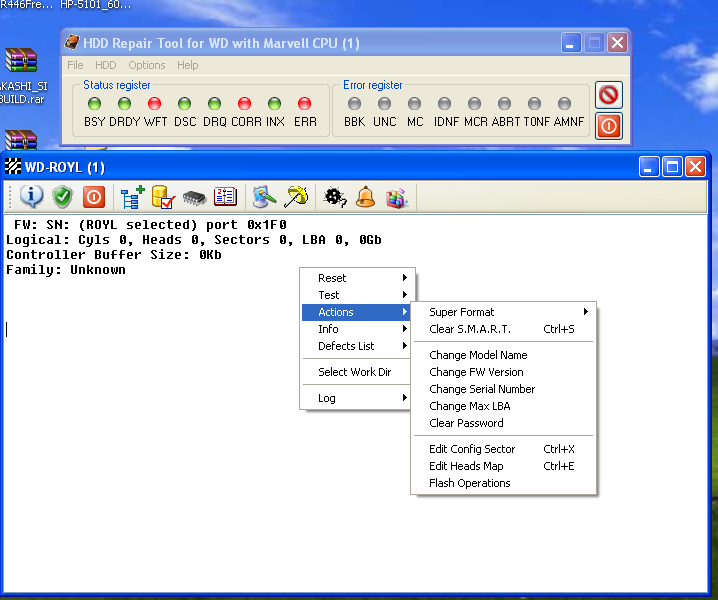Image resolution: width=718 pixels, height=600 pixels.
Task: Select Change Serial Number
Action: point(503,389)
